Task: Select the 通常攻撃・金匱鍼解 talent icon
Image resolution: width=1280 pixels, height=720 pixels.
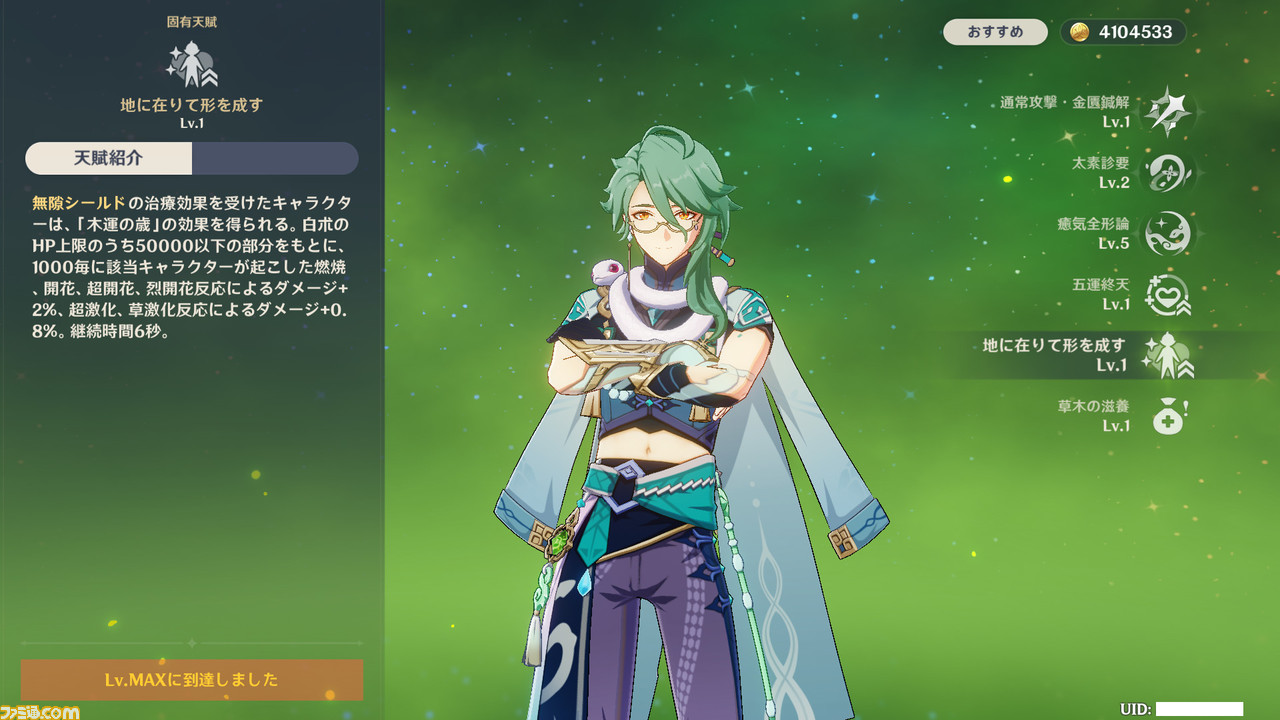Action: pyautogui.click(x=1167, y=111)
